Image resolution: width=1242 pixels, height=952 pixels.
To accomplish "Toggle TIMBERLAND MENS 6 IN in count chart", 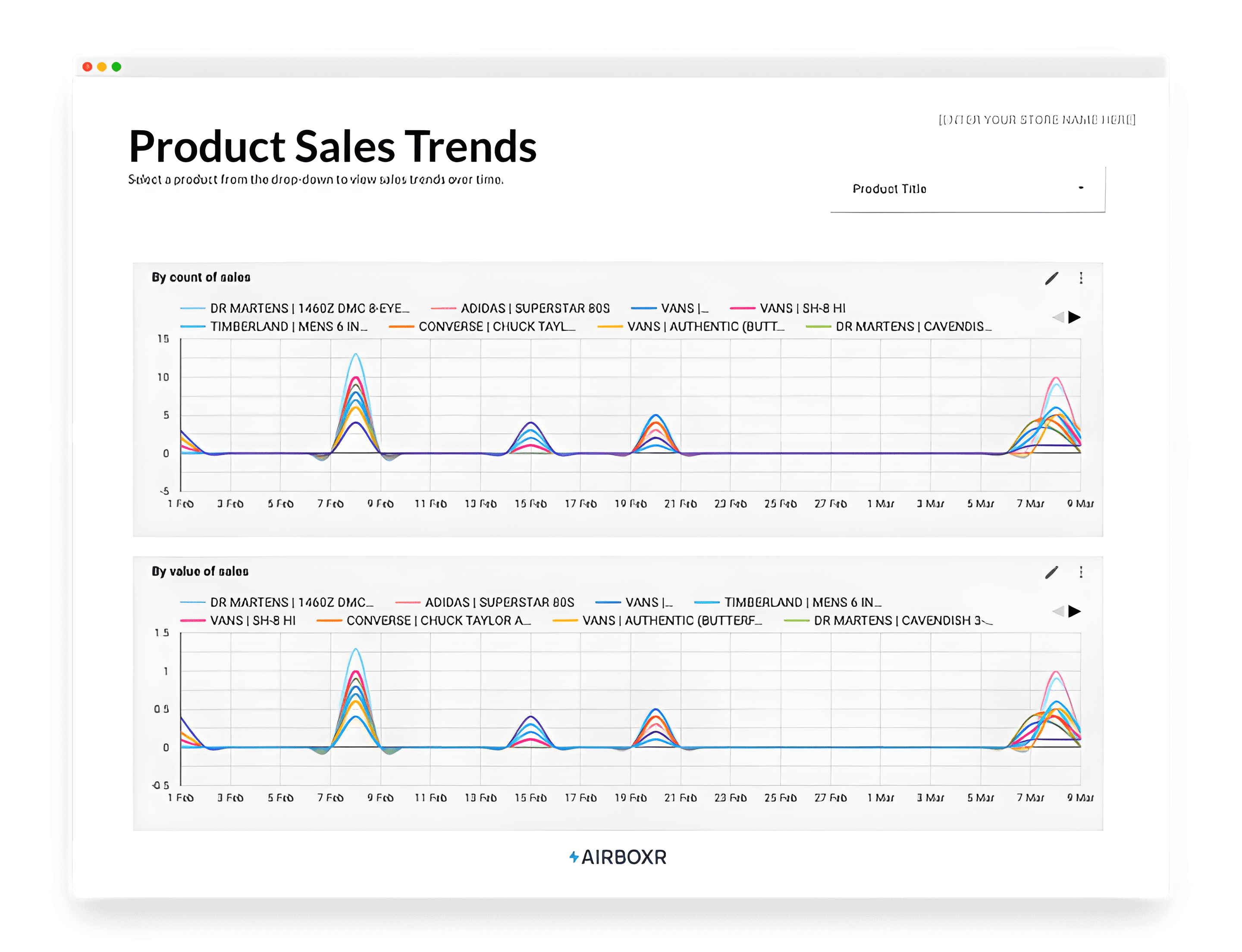I will pos(274,326).
